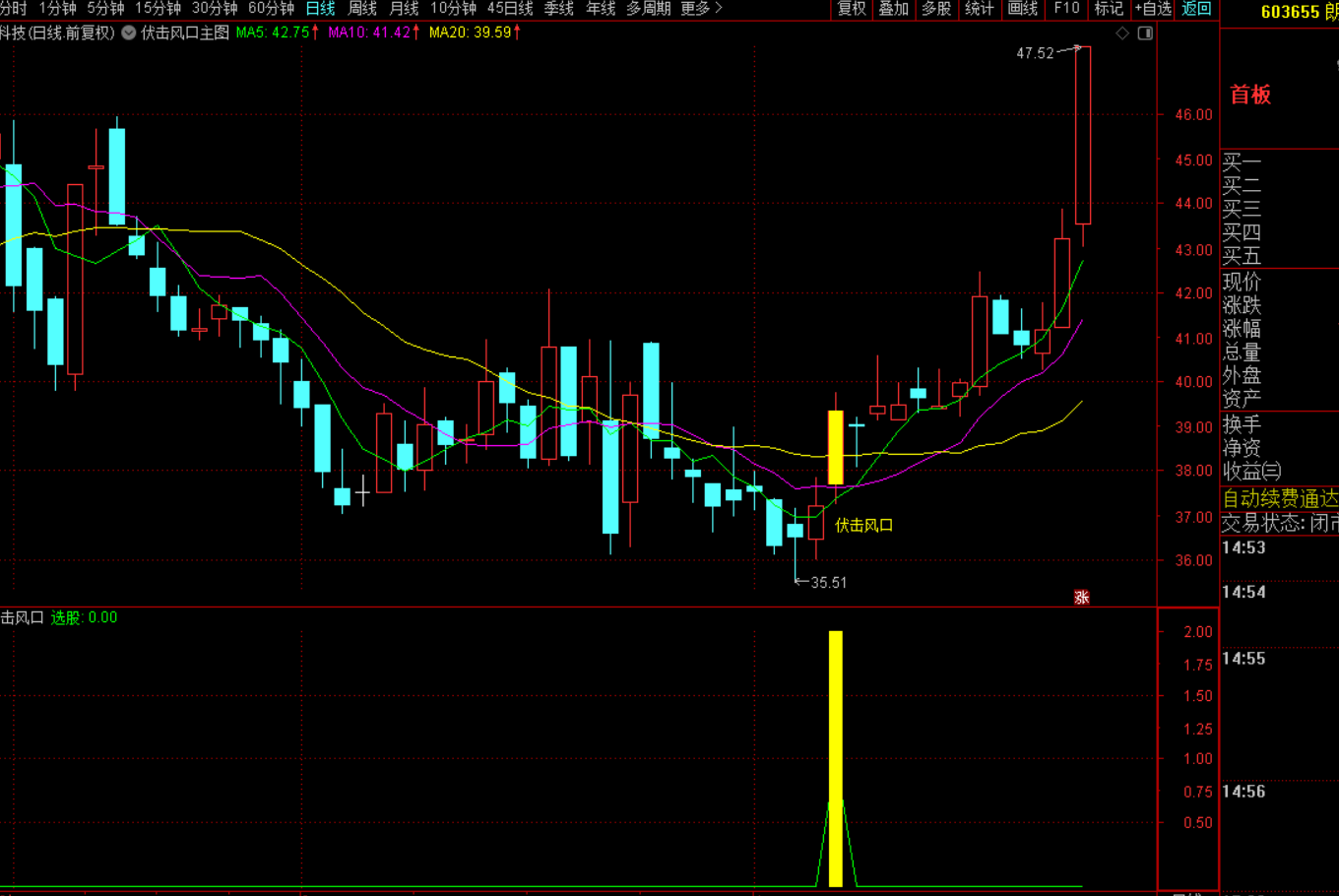Switch to 5分钟 period
1339x896 pixels.
(x=105, y=9)
